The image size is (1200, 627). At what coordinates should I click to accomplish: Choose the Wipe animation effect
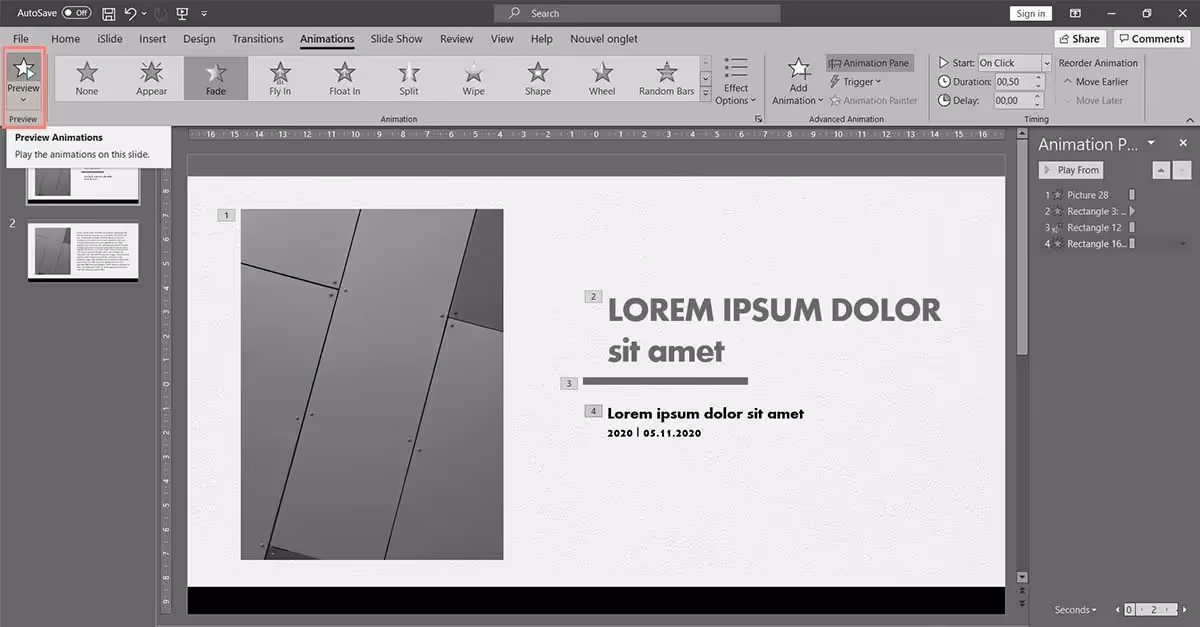point(473,78)
